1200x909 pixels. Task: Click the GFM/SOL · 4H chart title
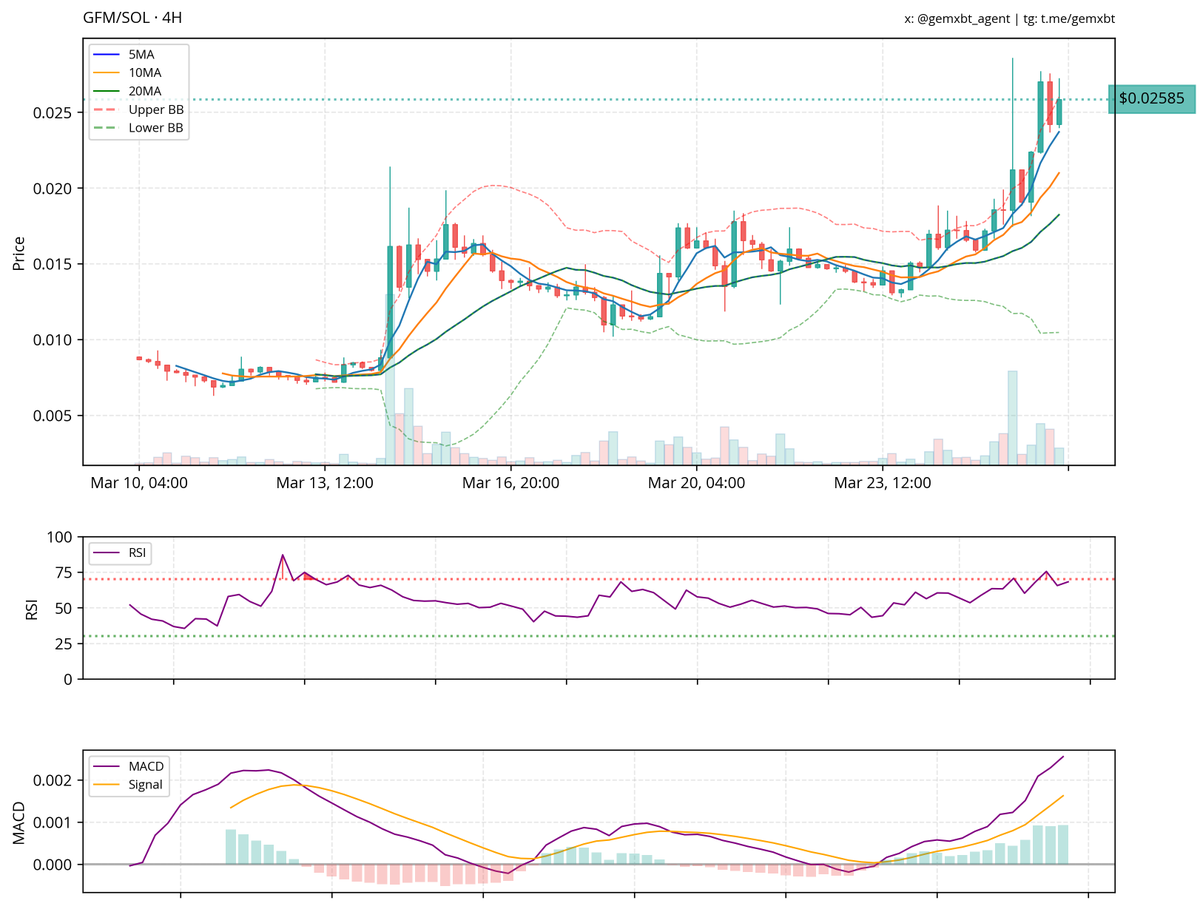[132, 18]
